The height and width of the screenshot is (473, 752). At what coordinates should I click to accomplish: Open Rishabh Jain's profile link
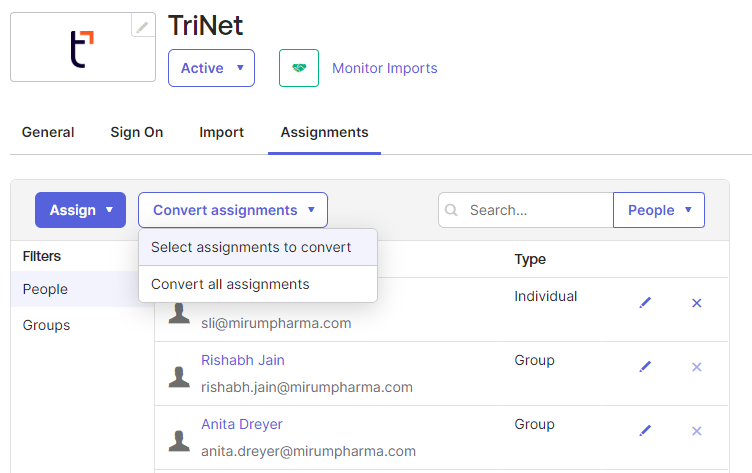pos(243,360)
